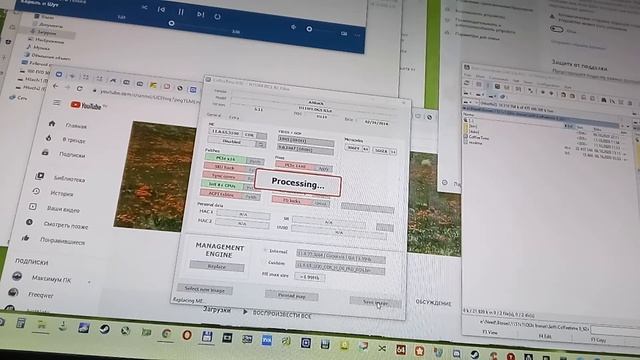This screenshot has height=360, width=640.
Task: Click the browser address bar with youtube.com
Action: [149, 96]
